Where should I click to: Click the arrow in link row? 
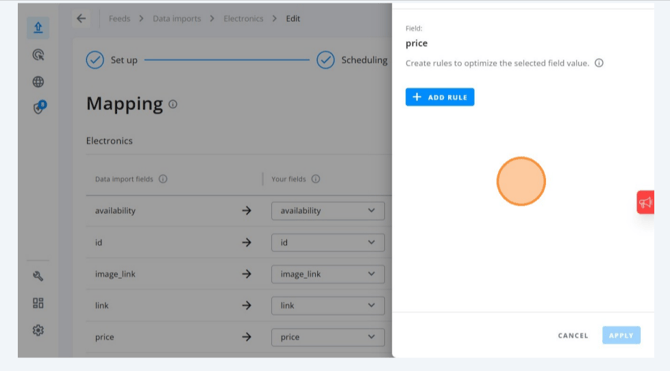(x=247, y=305)
